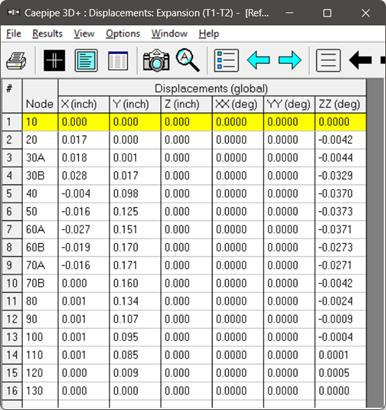Click the camera snapshot icon

pos(156,60)
